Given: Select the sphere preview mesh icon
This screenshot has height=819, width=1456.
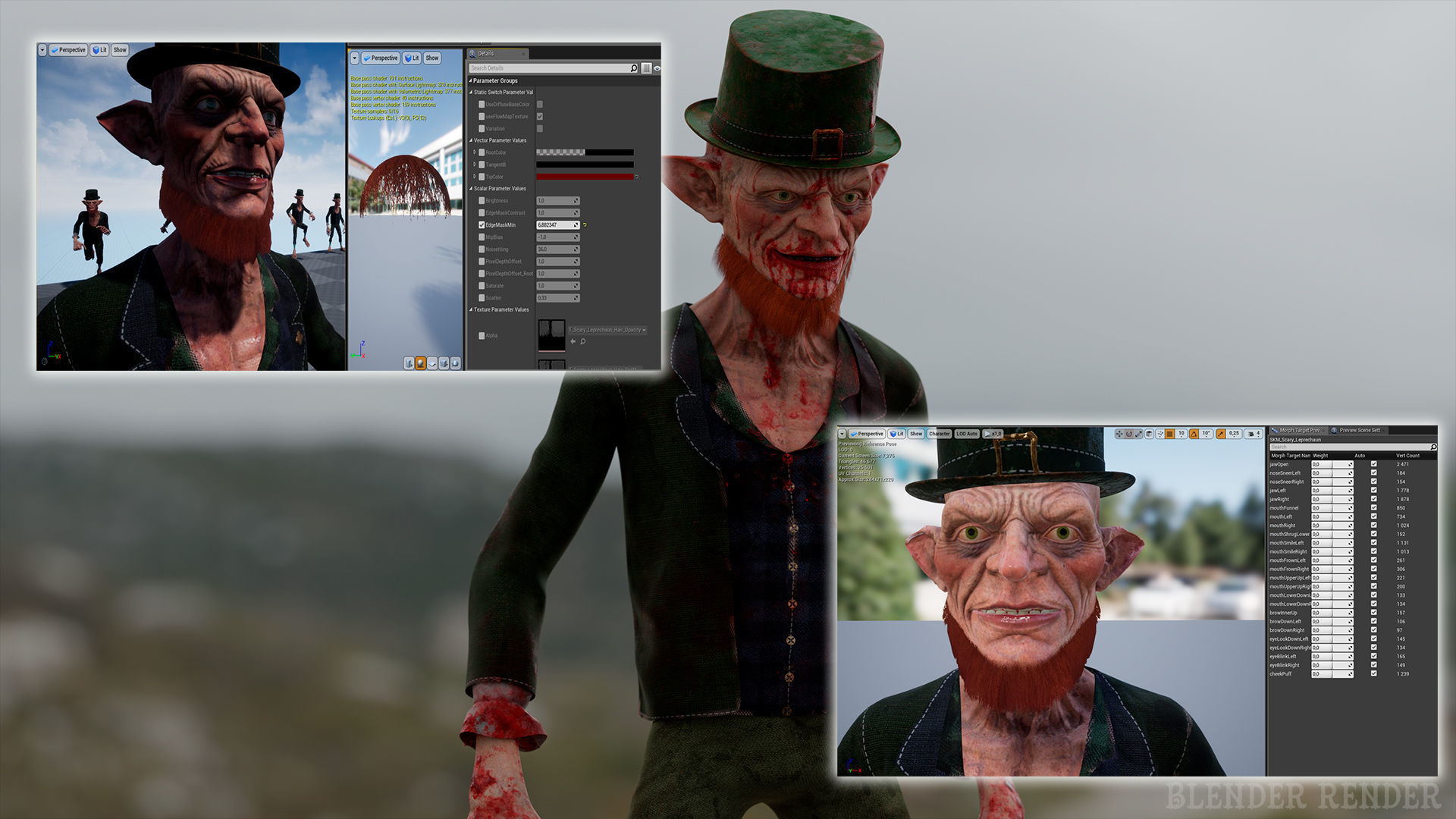Looking at the screenshot, I should [421, 363].
